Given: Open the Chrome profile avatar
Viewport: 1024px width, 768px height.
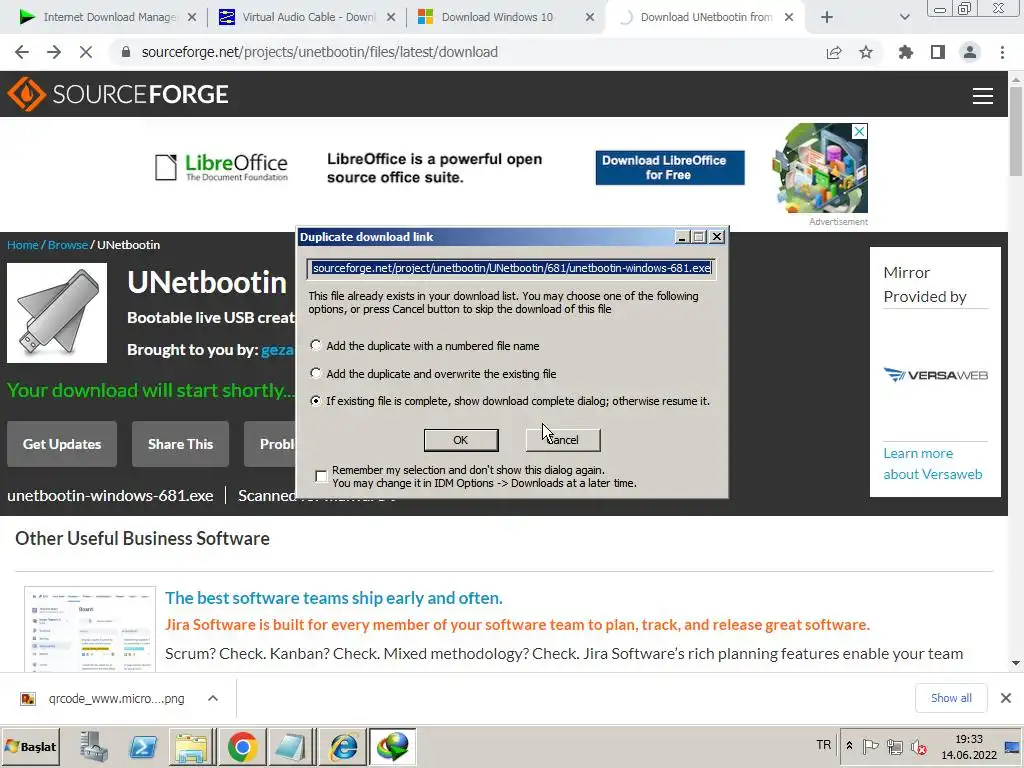Looking at the screenshot, I should click(x=970, y=52).
